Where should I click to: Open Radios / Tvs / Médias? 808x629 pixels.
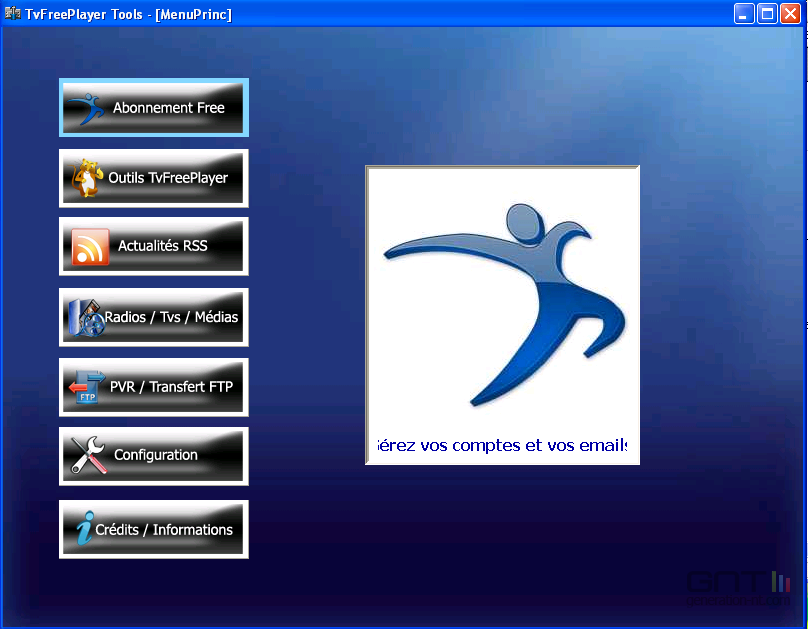click(x=154, y=317)
